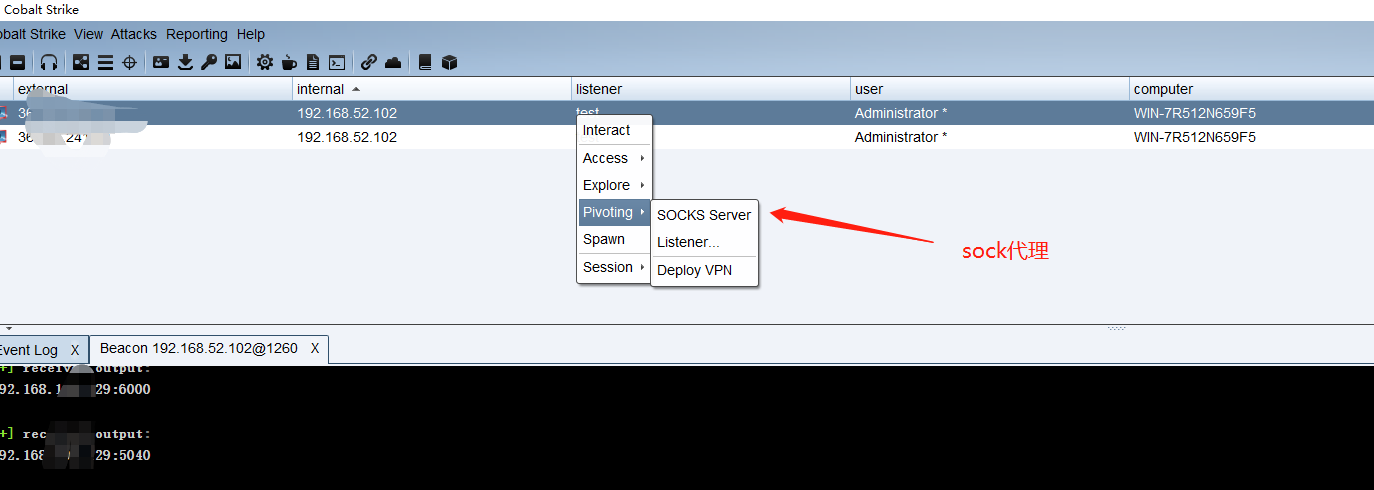The height and width of the screenshot is (490, 1374).
Task: View Keystrokes using the key icon
Action: 209,62
